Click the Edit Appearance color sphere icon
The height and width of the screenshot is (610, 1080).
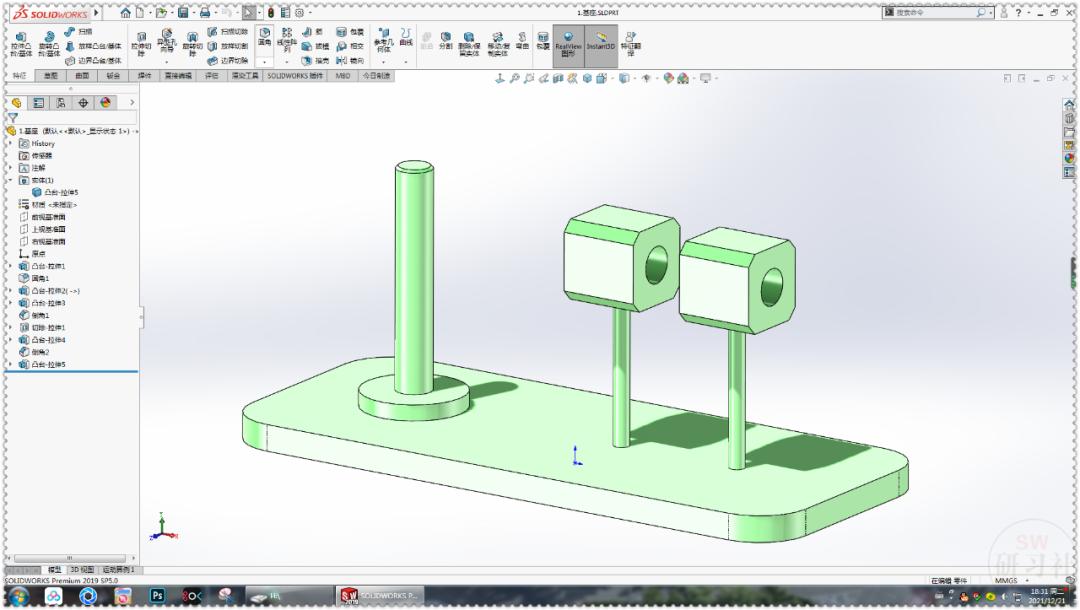pos(668,77)
